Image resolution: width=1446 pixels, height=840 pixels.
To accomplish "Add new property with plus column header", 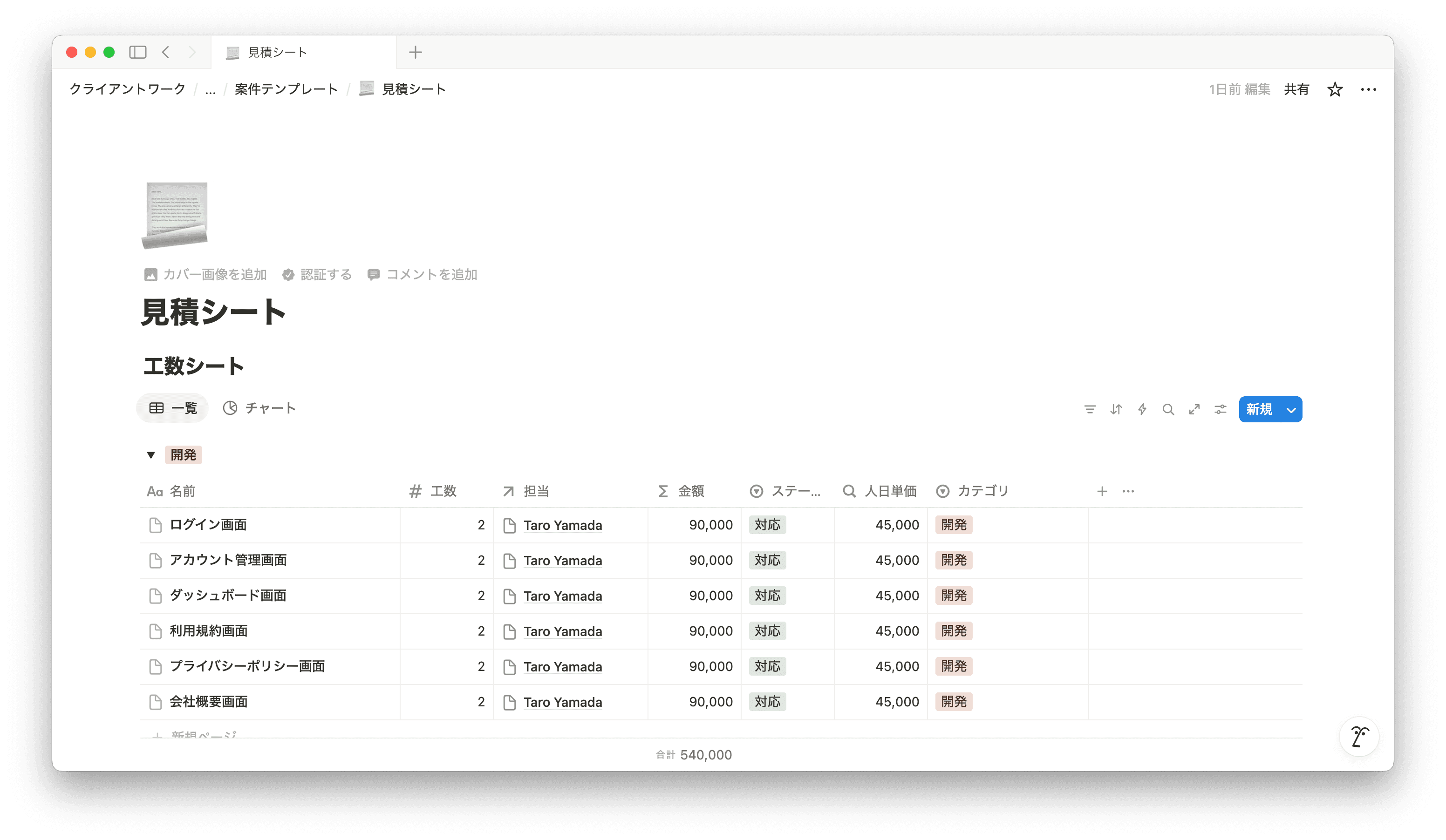I will [x=1102, y=491].
